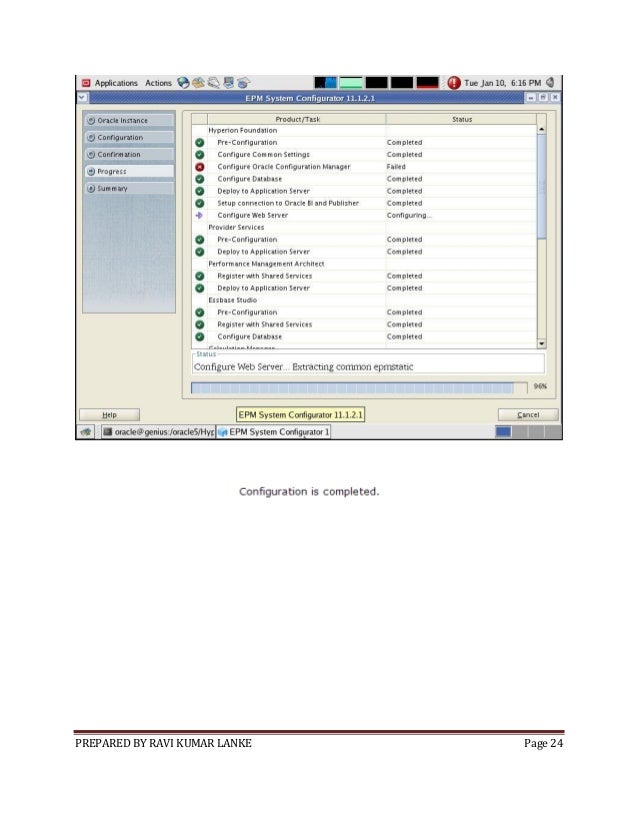Click the Performance Management Architect group row
This screenshot has height=826, width=638.
coord(364,264)
